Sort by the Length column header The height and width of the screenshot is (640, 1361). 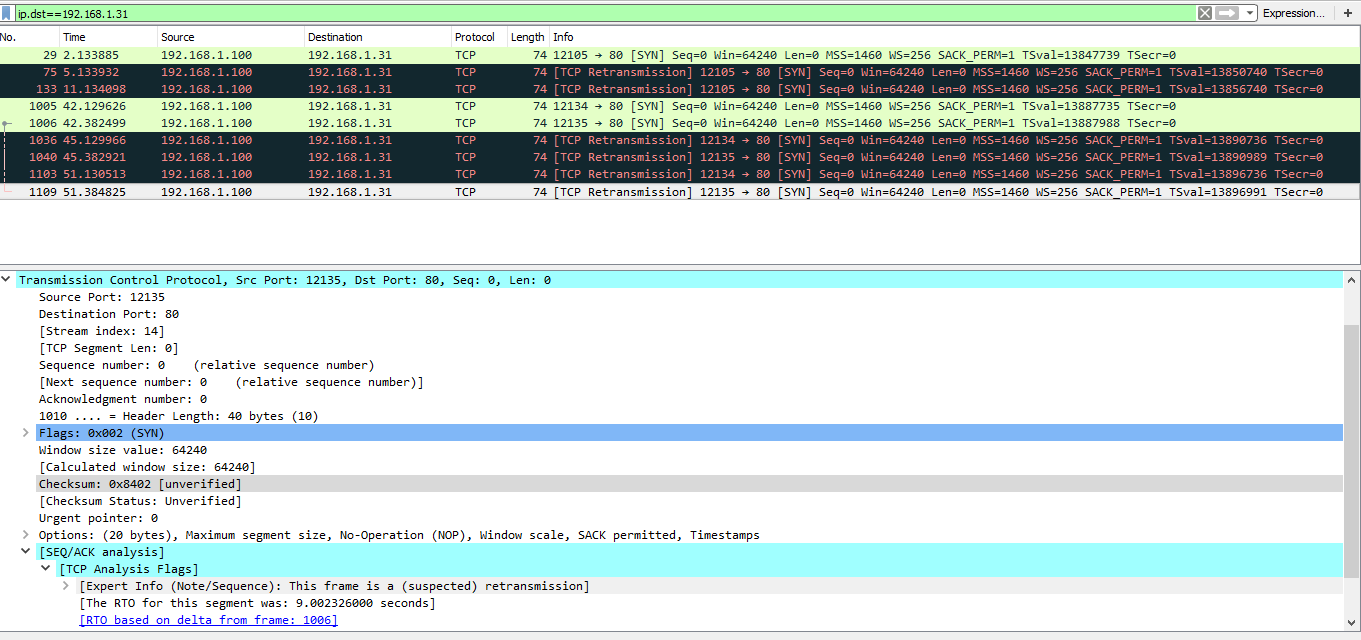click(x=528, y=37)
